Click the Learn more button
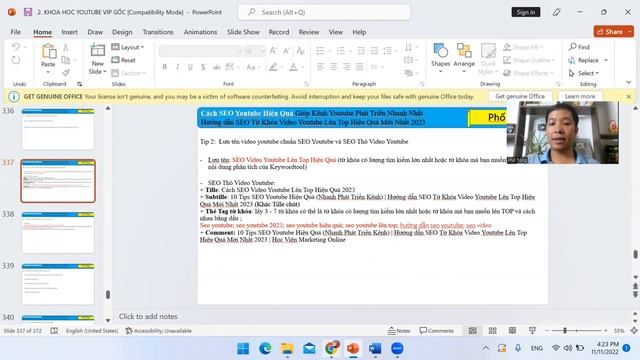 click(x=580, y=96)
